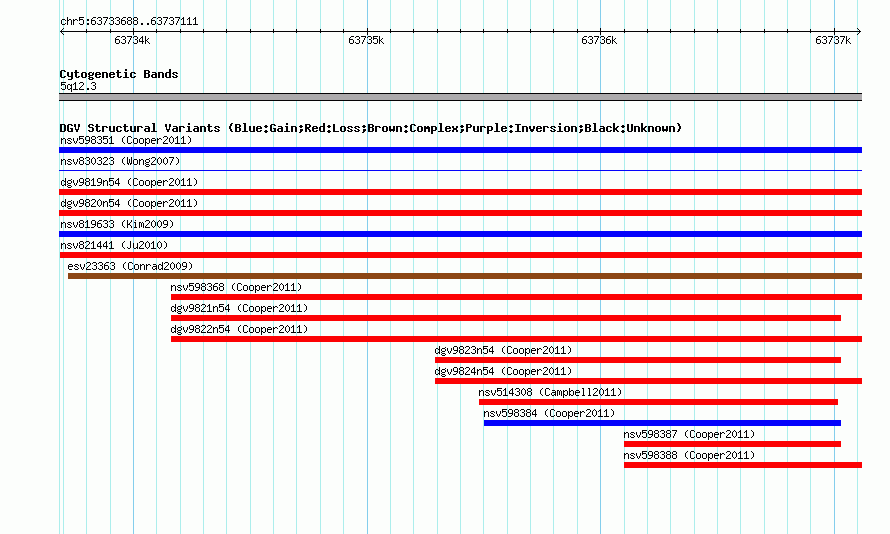Click the dgv9822n54 (Cooper2011) label
The height and width of the screenshot is (534, 890).
[239, 329]
